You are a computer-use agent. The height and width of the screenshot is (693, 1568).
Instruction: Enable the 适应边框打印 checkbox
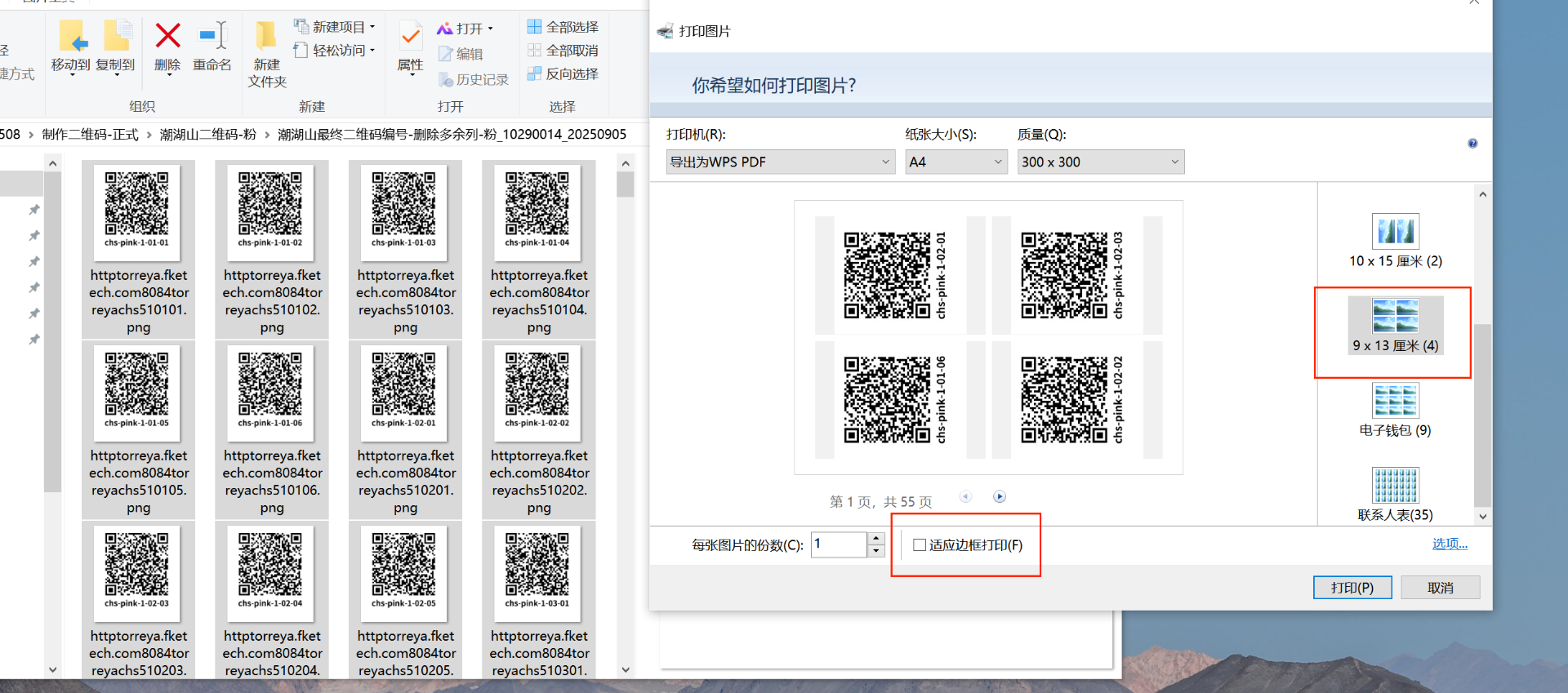coord(920,545)
